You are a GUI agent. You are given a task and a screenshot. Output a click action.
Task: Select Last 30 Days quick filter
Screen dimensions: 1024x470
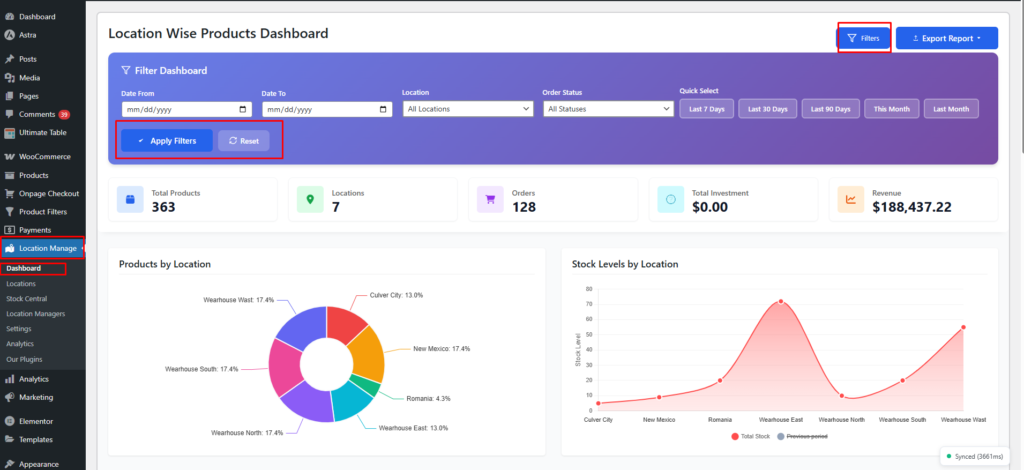(x=766, y=108)
